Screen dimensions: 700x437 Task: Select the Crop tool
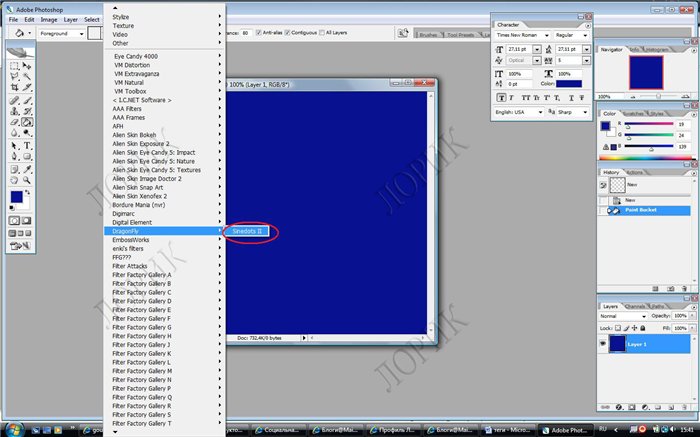pyautogui.click(x=14, y=87)
